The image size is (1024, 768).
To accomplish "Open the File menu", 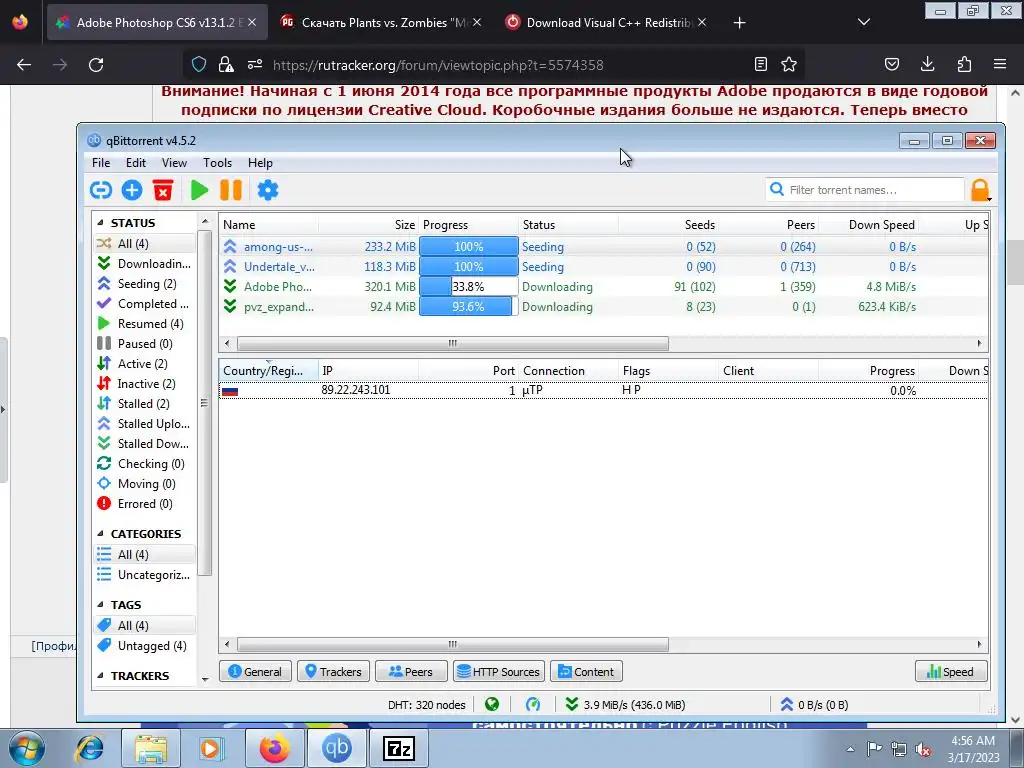I will click(x=101, y=163).
